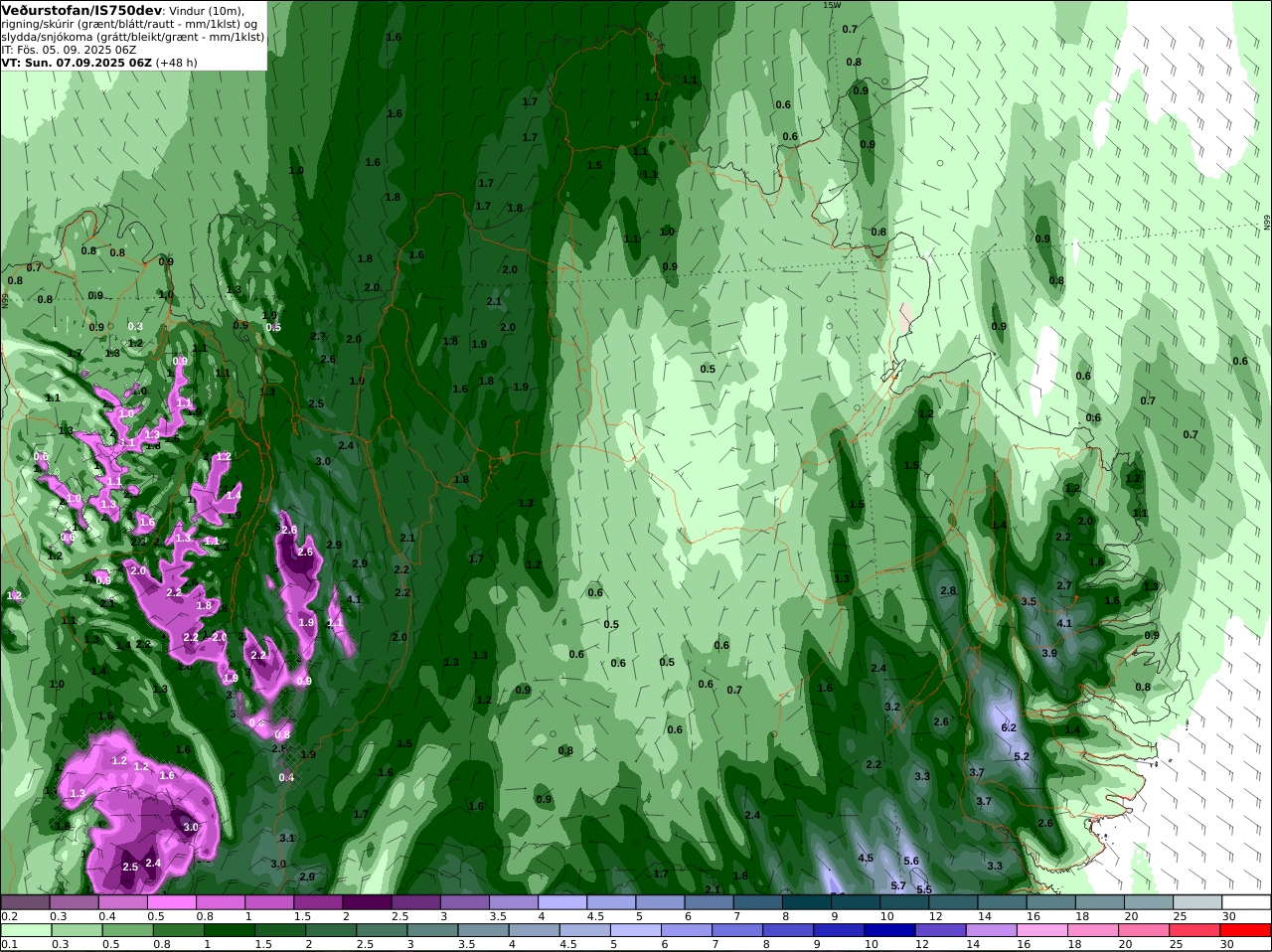Click the Veðurstofan/IS750dev map title
1272x952 pixels.
81,10
